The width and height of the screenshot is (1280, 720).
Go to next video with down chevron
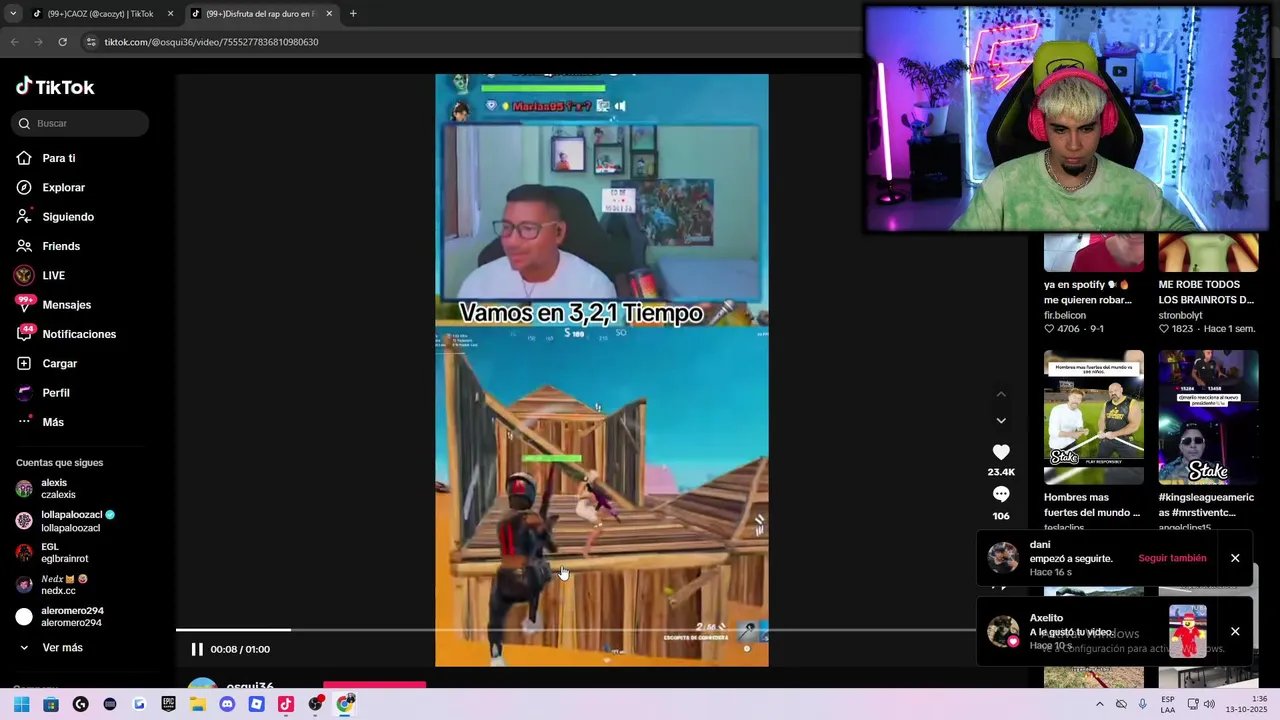1001,420
